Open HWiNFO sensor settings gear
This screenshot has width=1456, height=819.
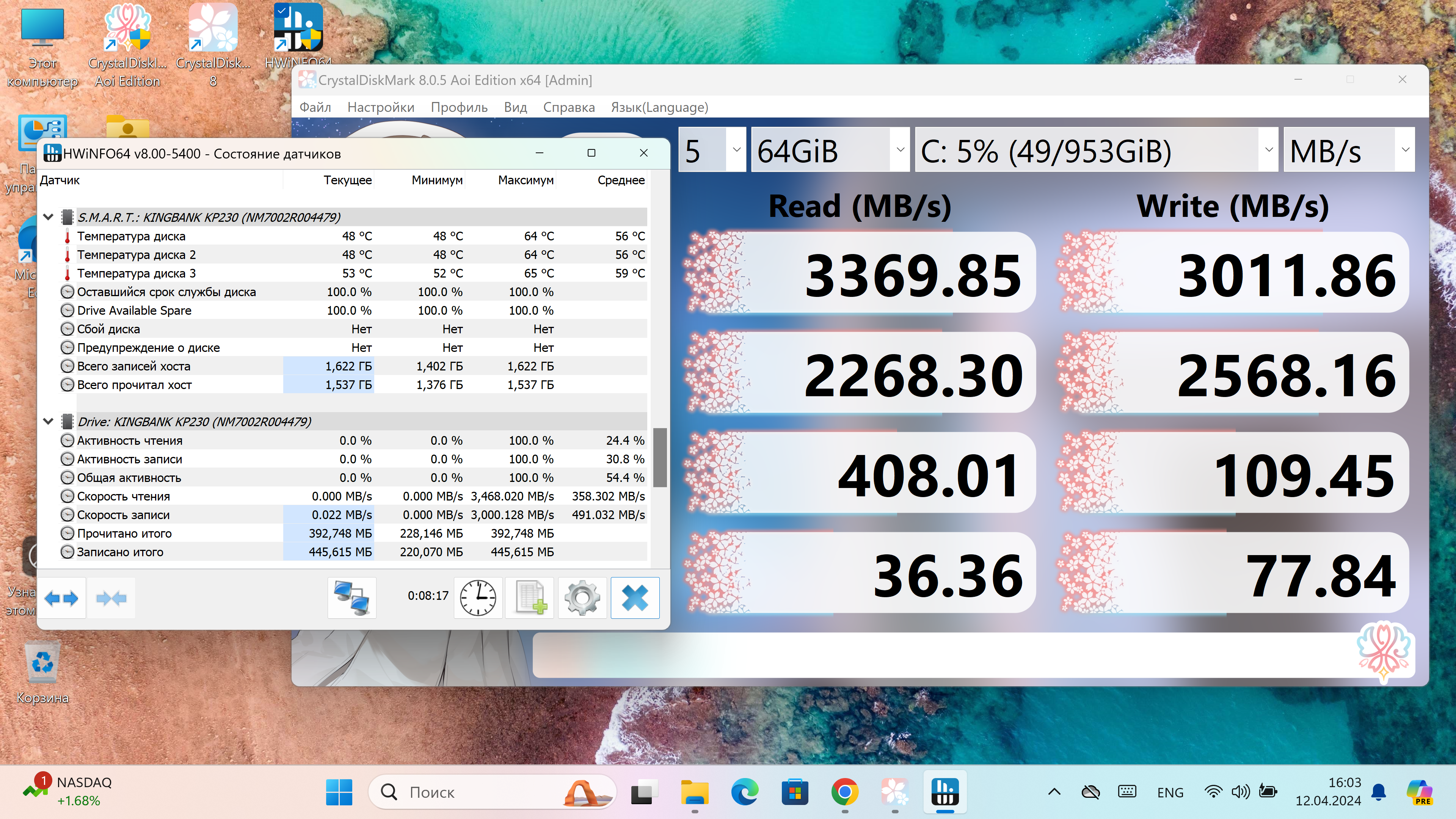click(x=582, y=598)
